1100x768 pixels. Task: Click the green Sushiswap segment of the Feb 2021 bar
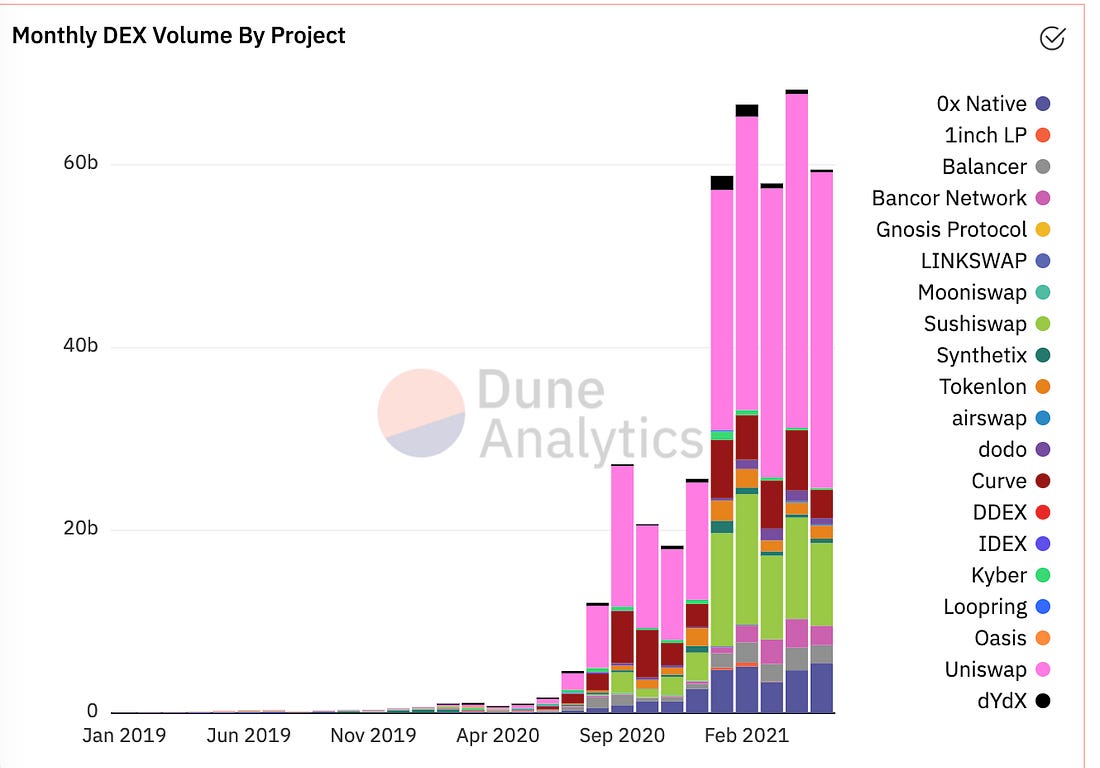click(747, 559)
